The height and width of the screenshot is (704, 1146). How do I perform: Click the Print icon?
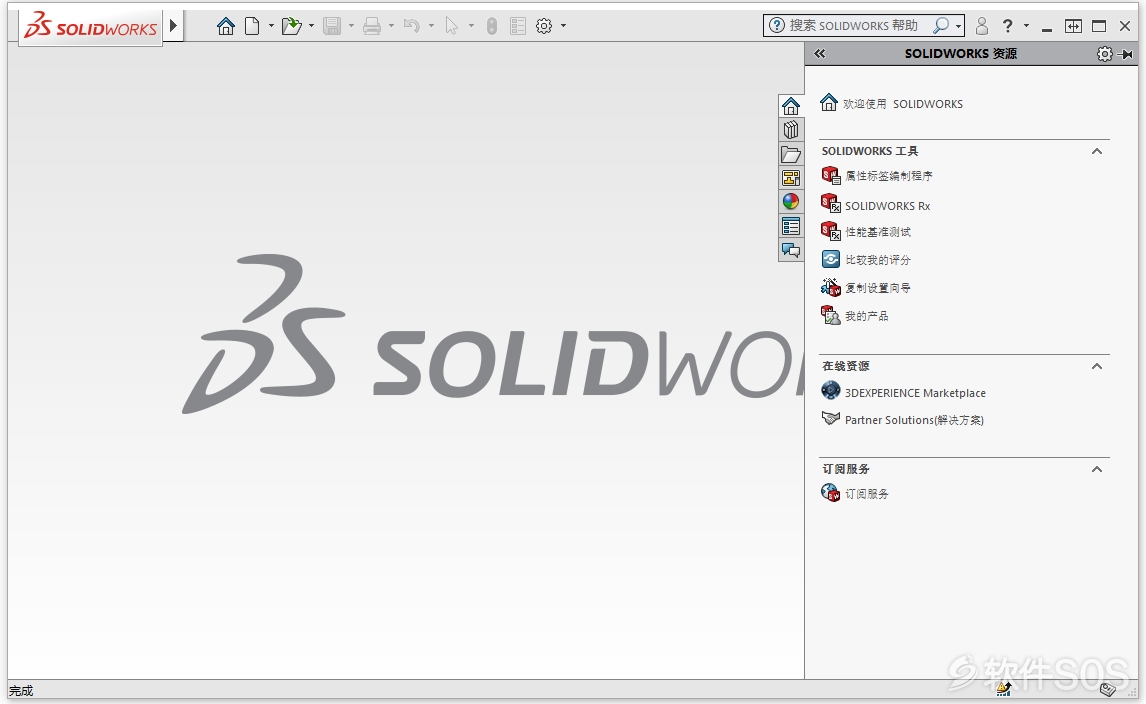(372, 26)
